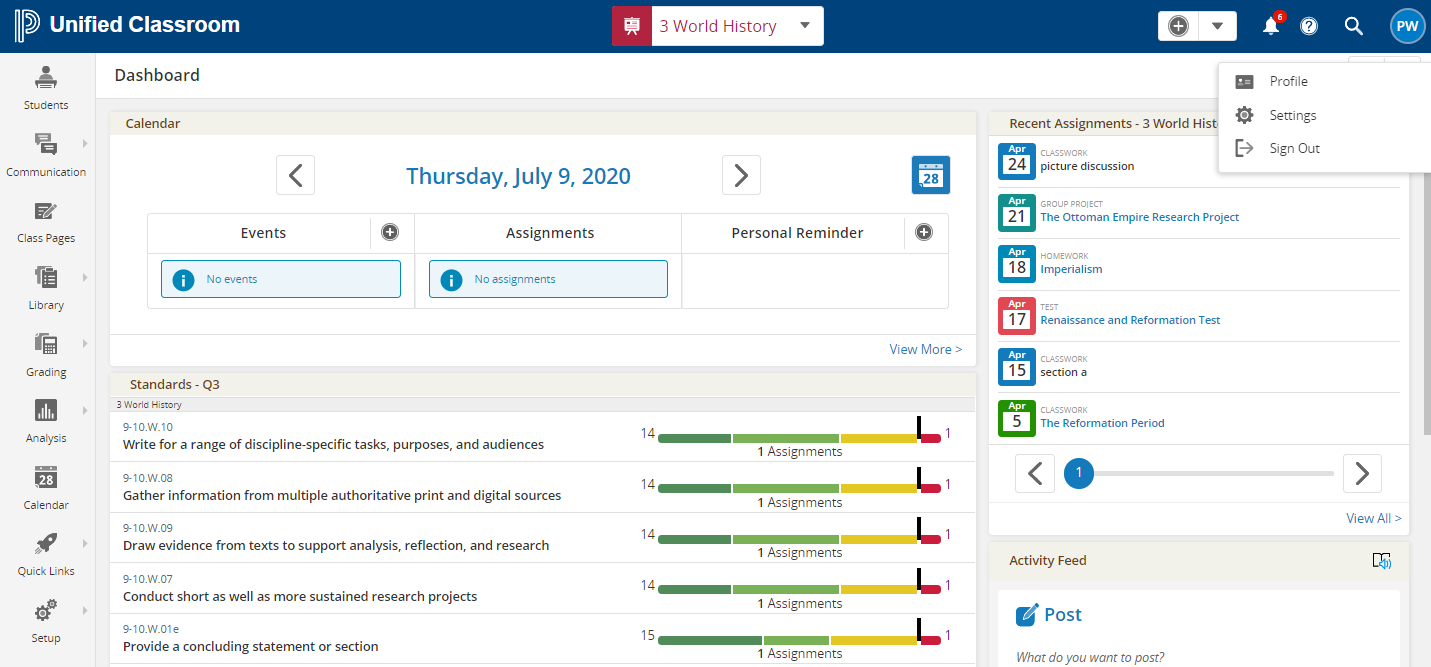
Task: Open the notifications bell
Action: [x=1270, y=26]
